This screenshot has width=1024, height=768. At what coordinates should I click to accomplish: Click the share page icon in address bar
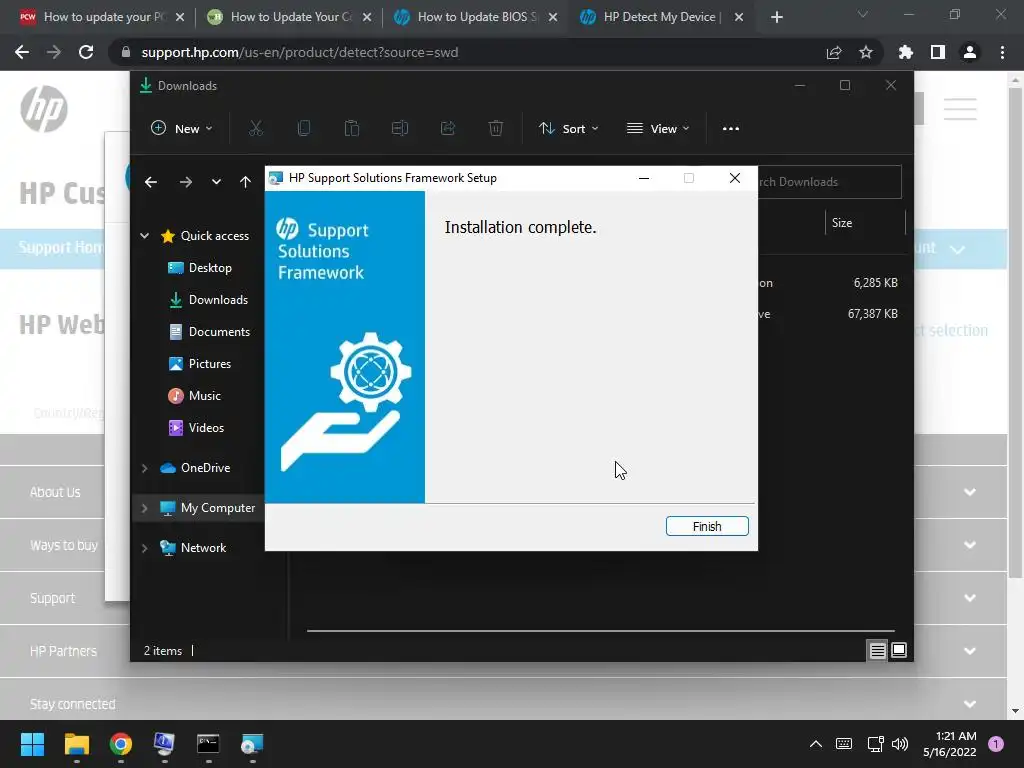point(833,52)
